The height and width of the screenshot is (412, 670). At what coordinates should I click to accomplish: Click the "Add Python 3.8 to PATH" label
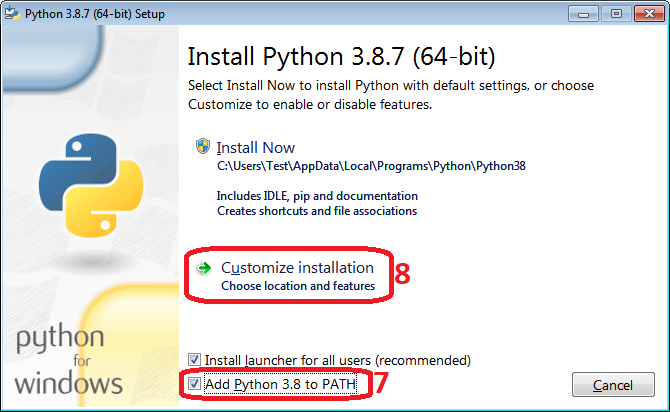point(277,383)
